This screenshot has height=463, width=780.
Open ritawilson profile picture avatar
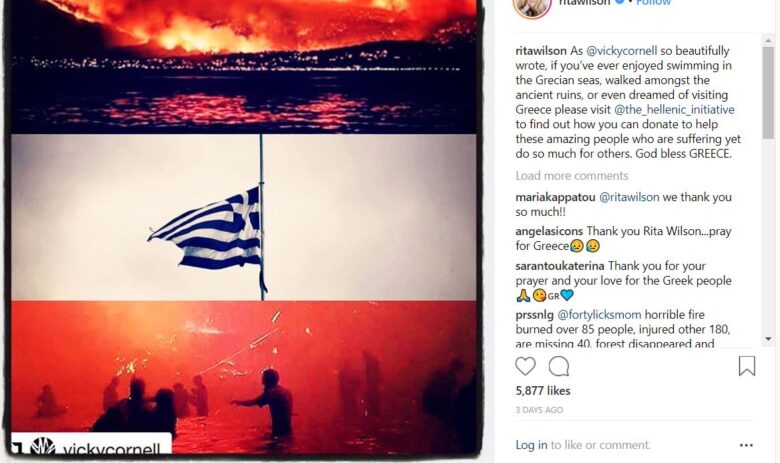tap(532, 6)
